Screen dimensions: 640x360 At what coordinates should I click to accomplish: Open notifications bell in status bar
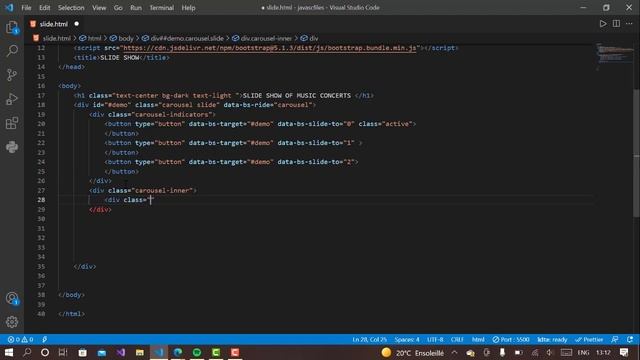[x=631, y=340]
